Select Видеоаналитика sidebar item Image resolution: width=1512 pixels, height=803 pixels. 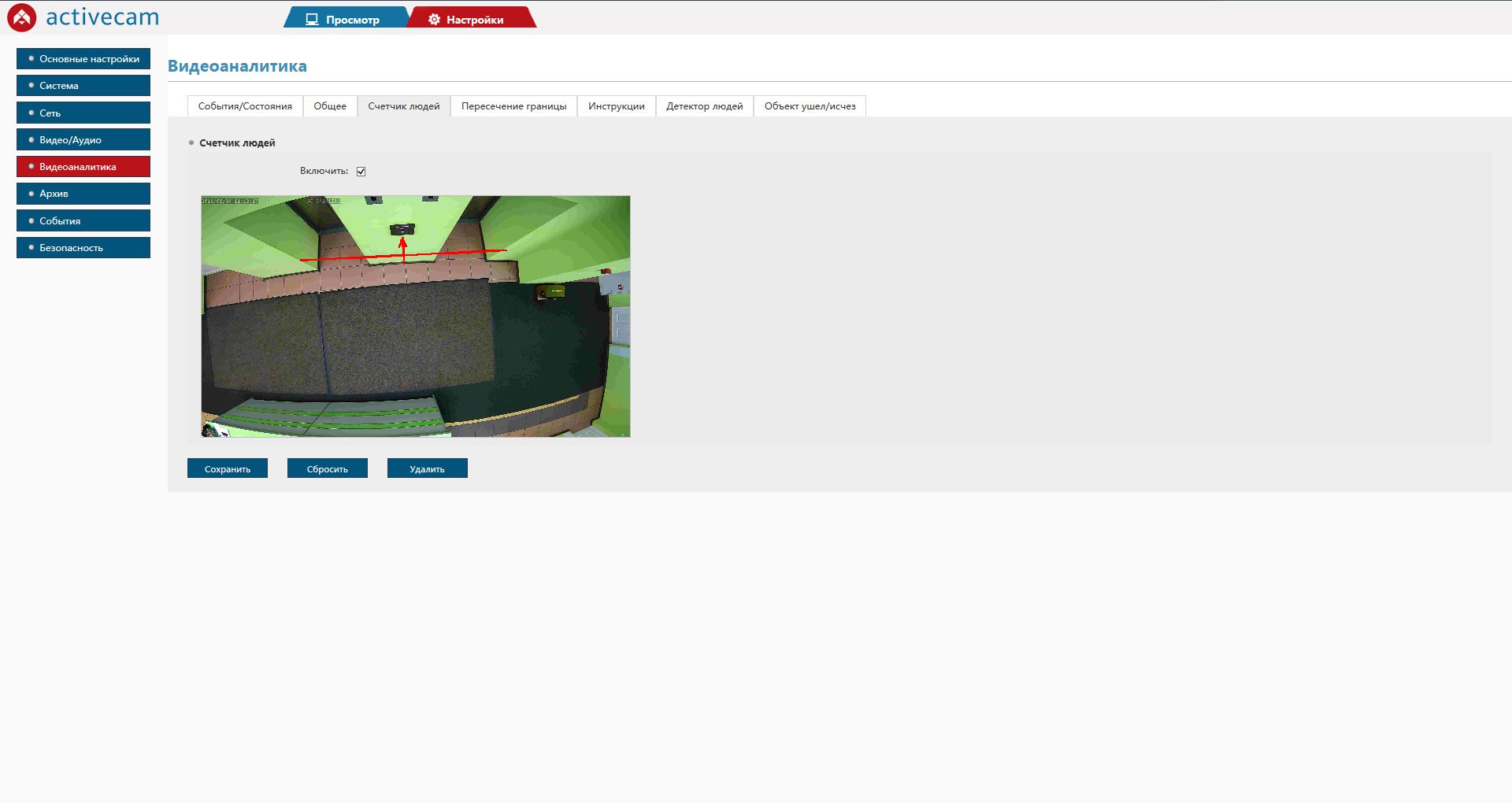click(x=83, y=167)
